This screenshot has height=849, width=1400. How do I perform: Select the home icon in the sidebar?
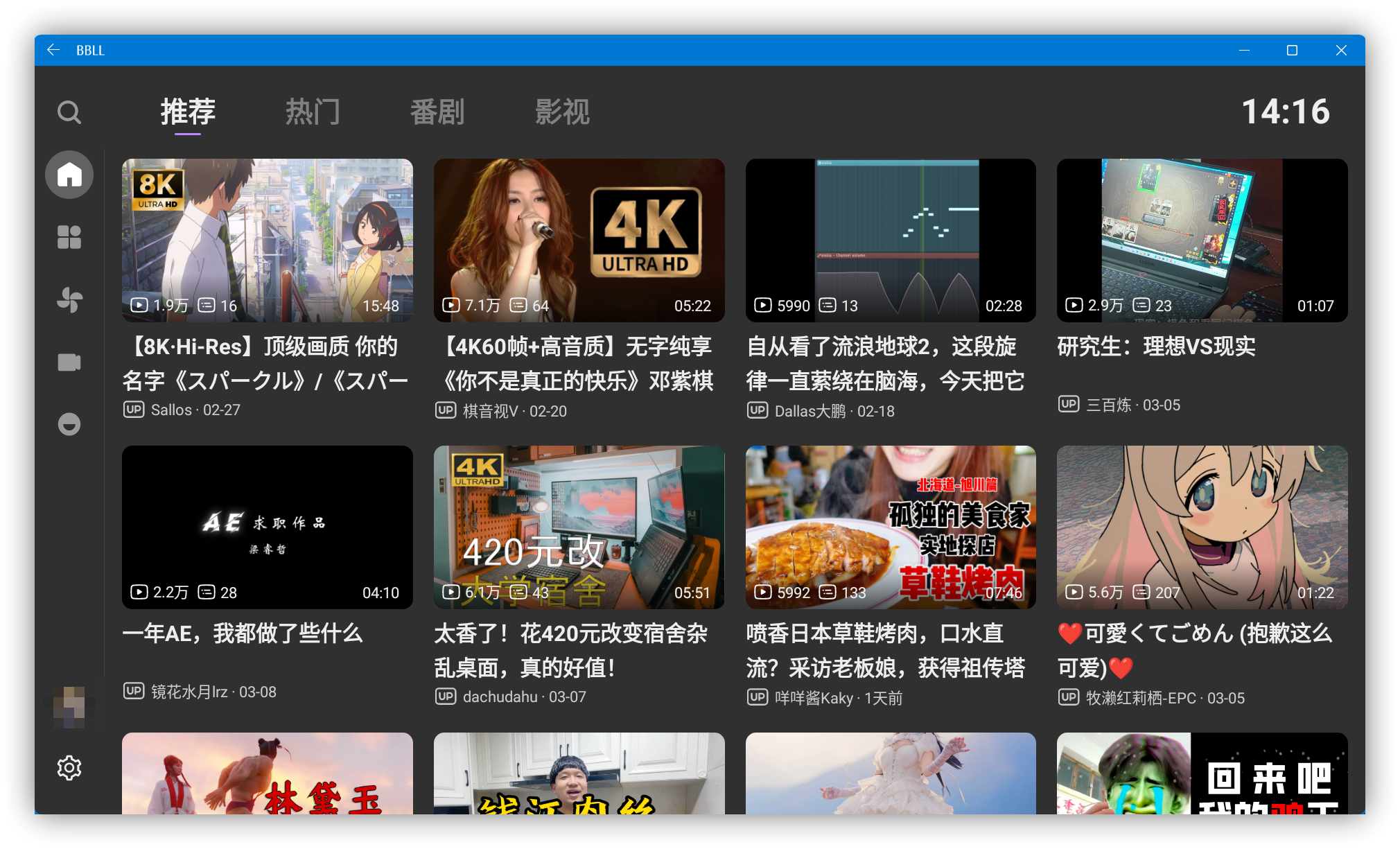pos(69,175)
